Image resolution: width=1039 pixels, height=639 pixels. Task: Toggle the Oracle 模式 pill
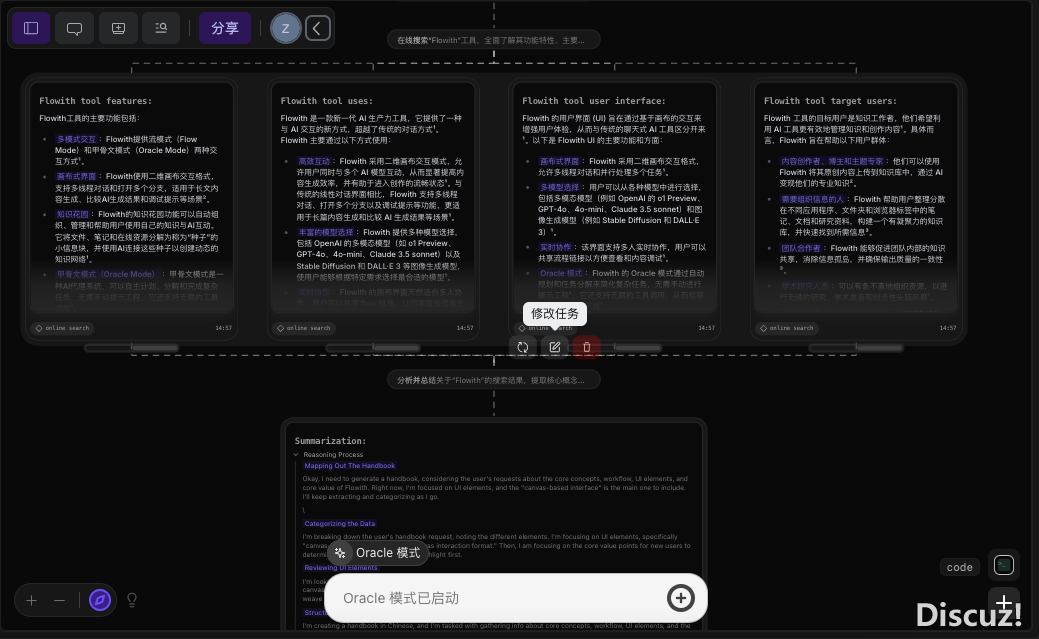(x=378, y=553)
